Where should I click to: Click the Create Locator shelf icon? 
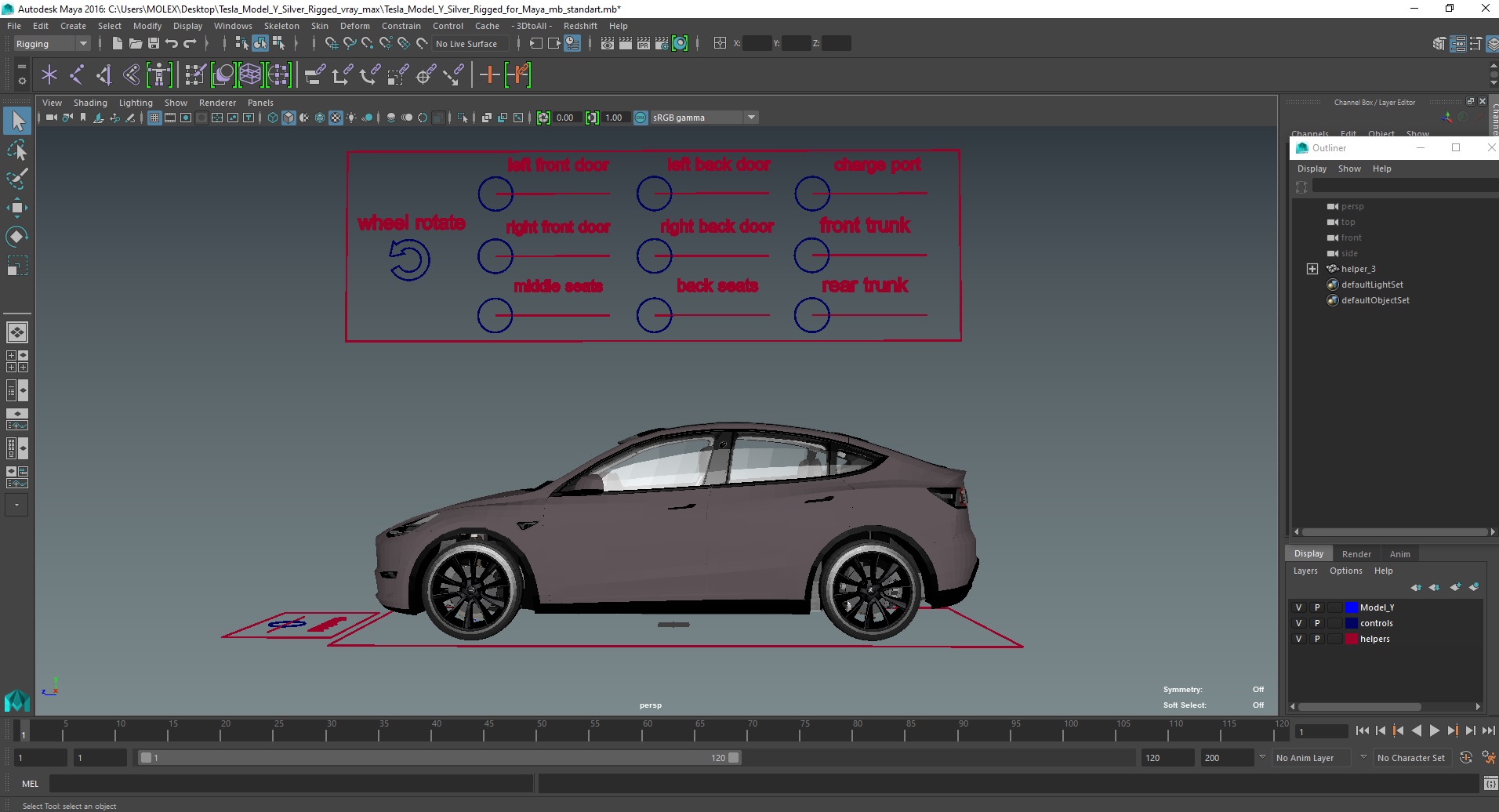coord(49,75)
